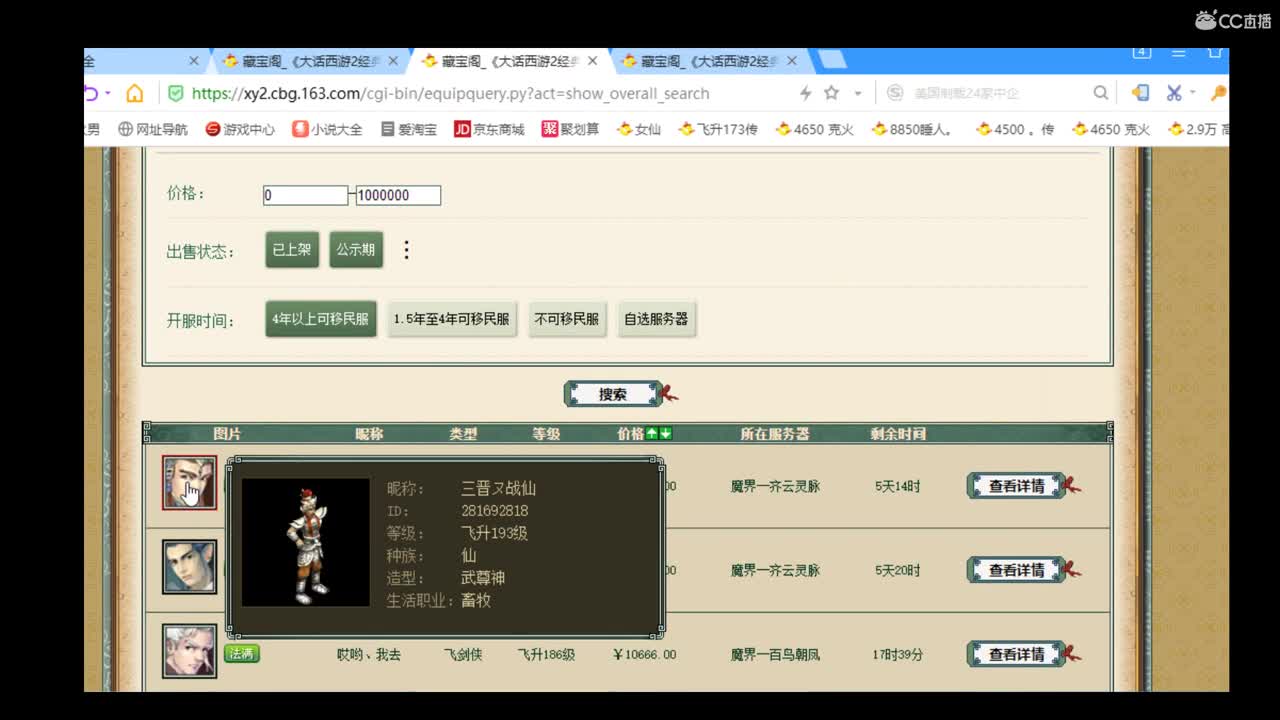Toggle 自选服务器 filter
This screenshot has height=720, width=1280.
(x=656, y=319)
